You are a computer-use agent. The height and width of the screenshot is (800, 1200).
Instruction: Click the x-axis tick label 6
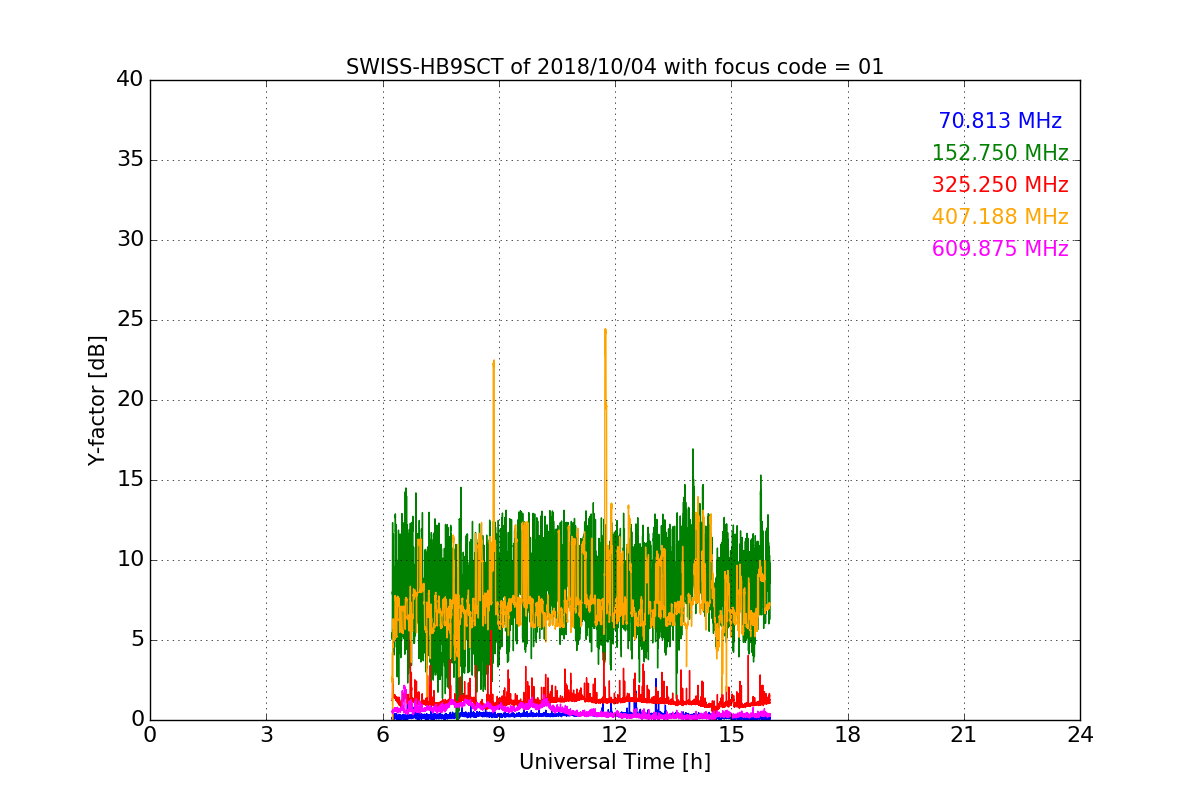[x=383, y=735]
